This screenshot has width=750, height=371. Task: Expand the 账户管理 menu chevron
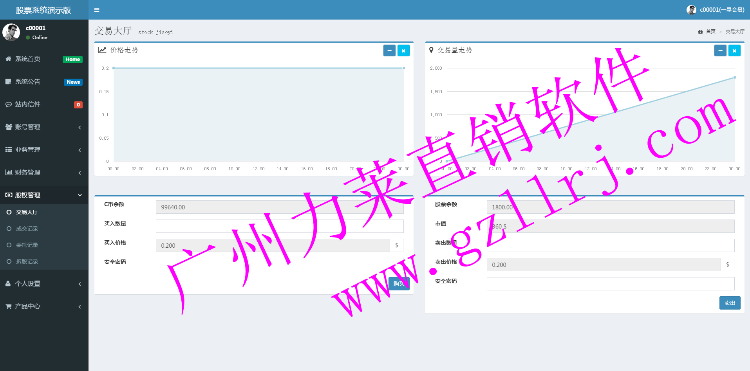tap(80, 127)
